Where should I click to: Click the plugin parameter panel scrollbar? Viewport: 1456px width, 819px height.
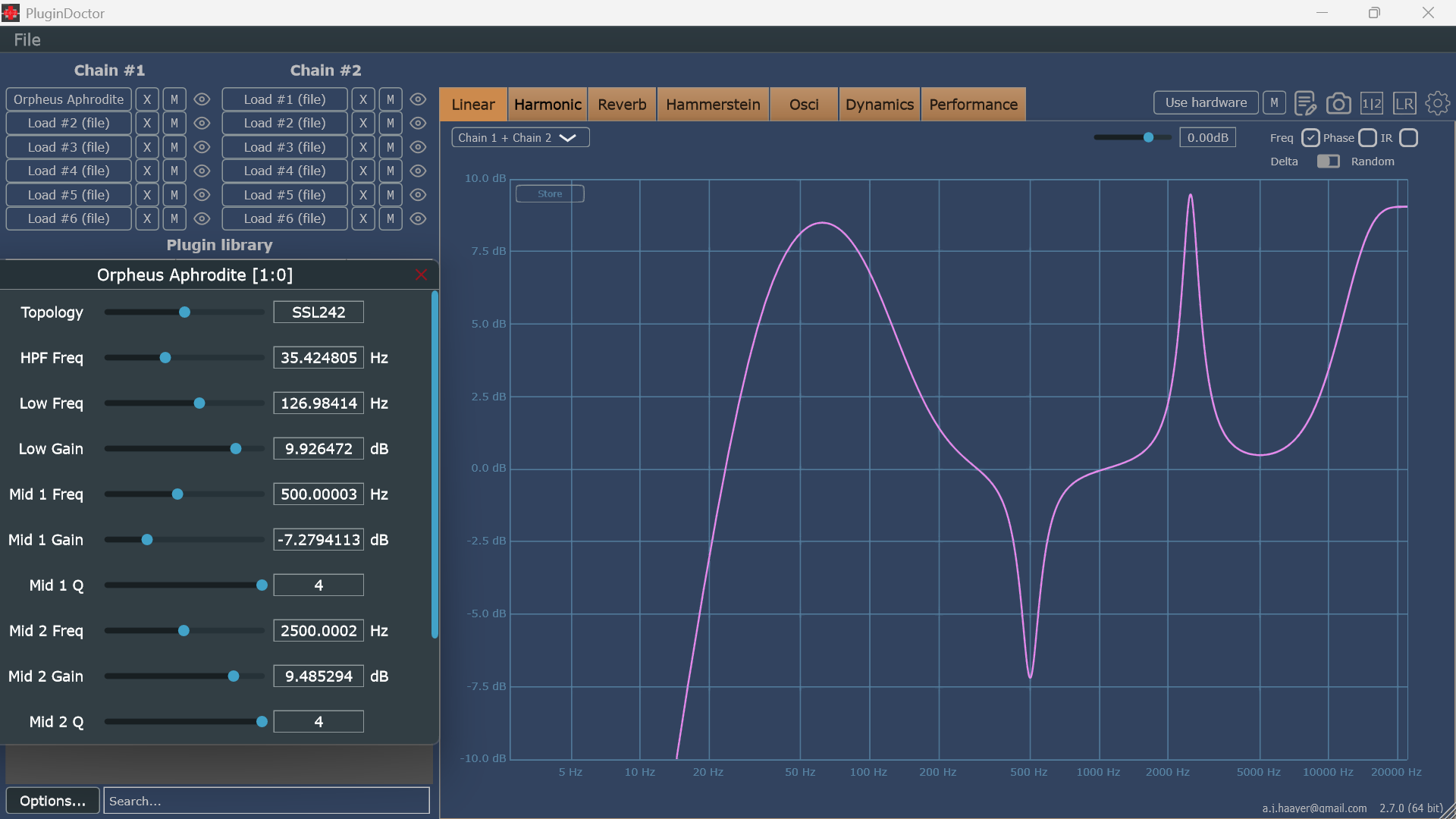pos(435,464)
